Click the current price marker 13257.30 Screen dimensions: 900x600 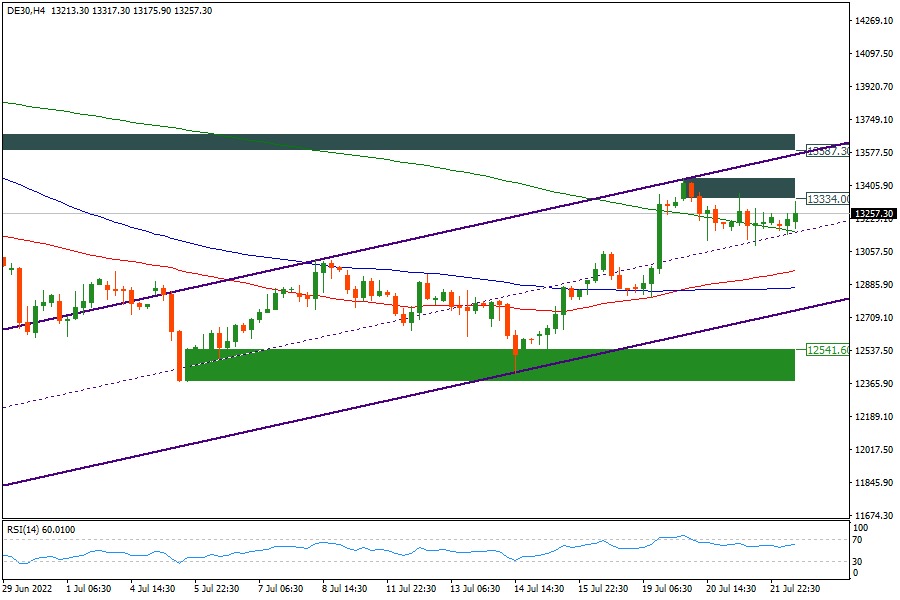[873, 214]
